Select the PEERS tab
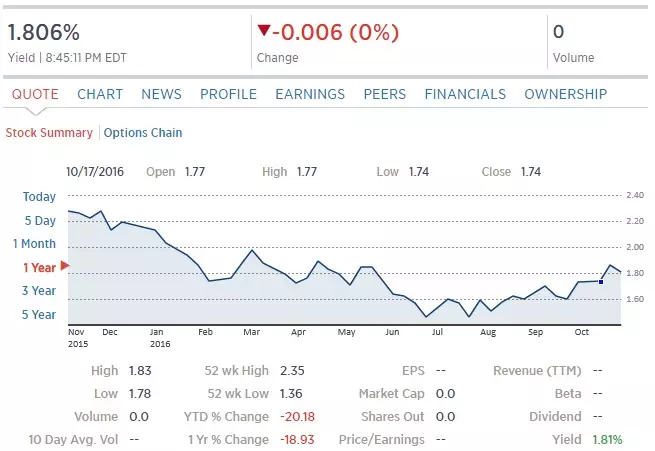 (x=385, y=94)
